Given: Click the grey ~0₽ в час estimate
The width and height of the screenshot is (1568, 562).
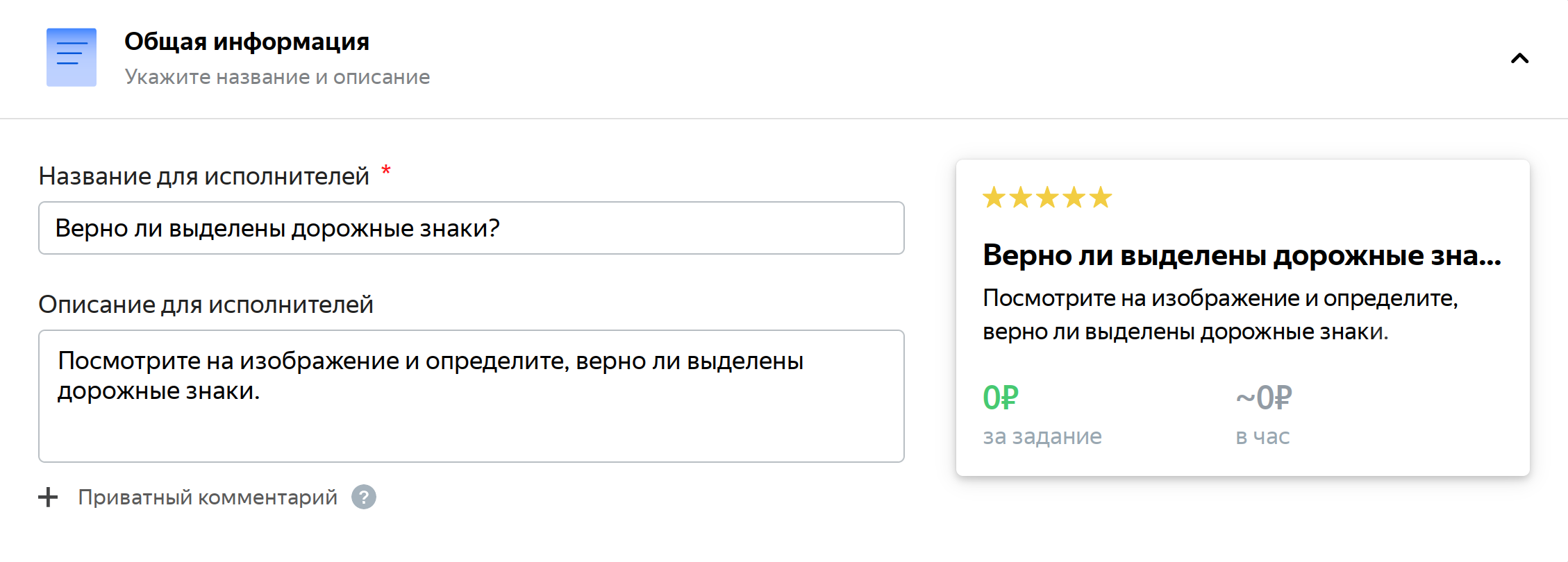Looking at the screenshot, I should coord(1264,398).
